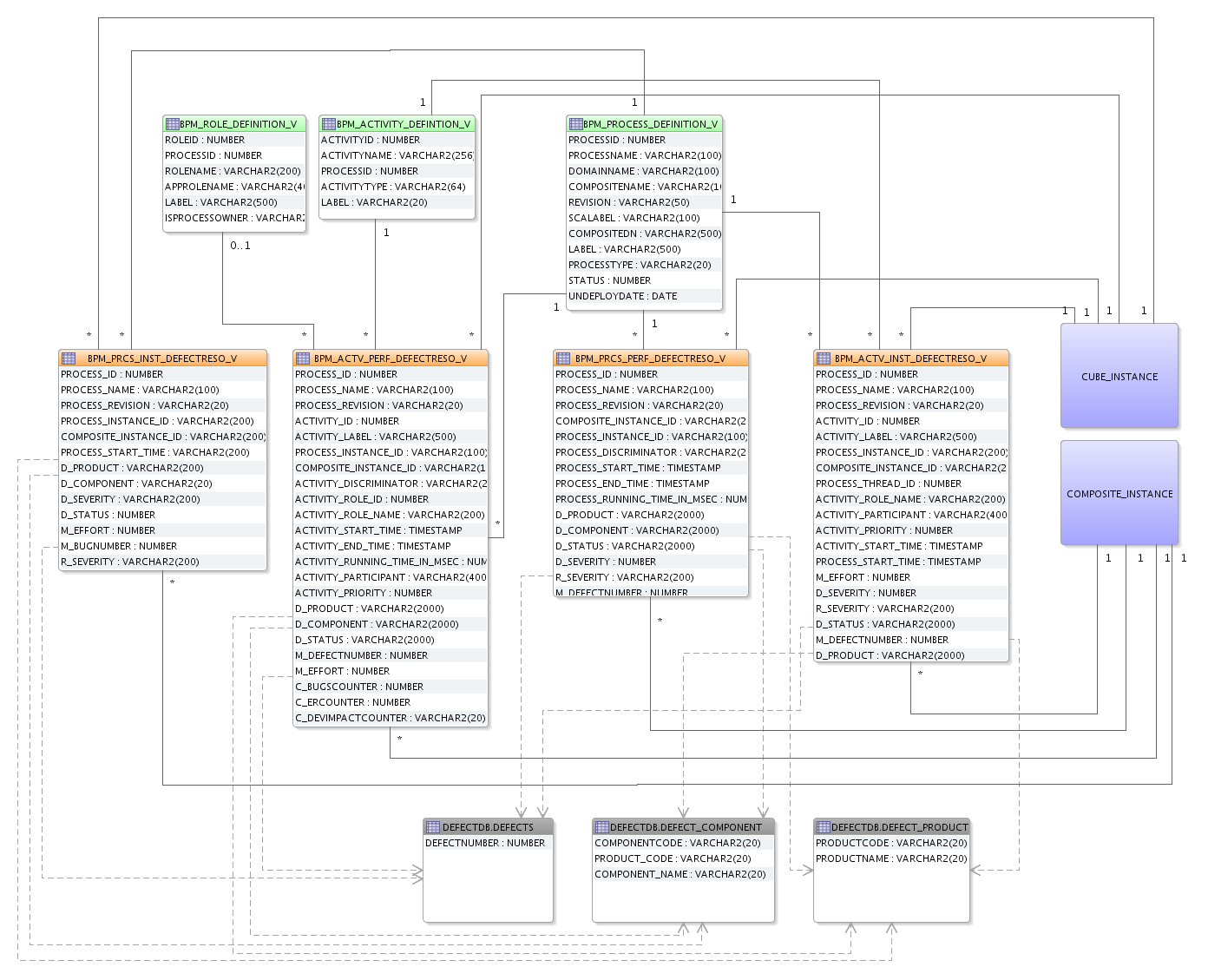
Task: Click the table icon on BPM_PRCS_PERF_DEFECTRESO_V header
Action: 562,358
